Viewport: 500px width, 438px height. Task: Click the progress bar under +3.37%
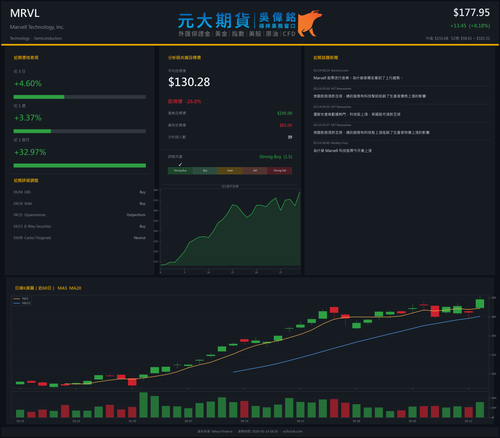click(x=80, y=131)
